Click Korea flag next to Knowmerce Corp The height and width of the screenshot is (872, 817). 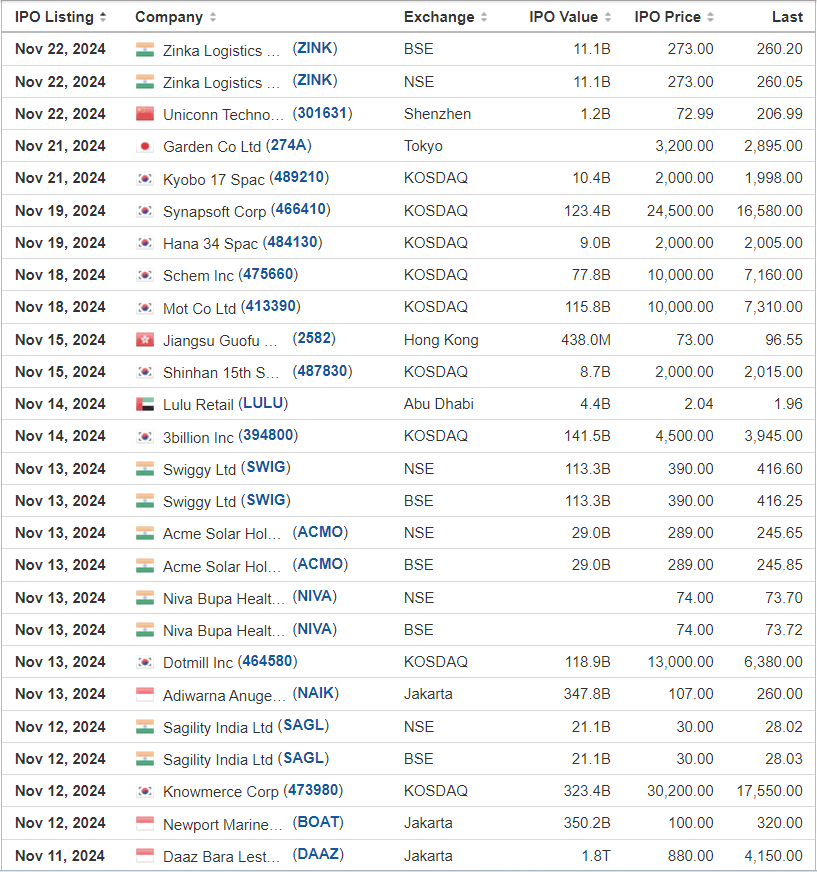coord(145,791)
